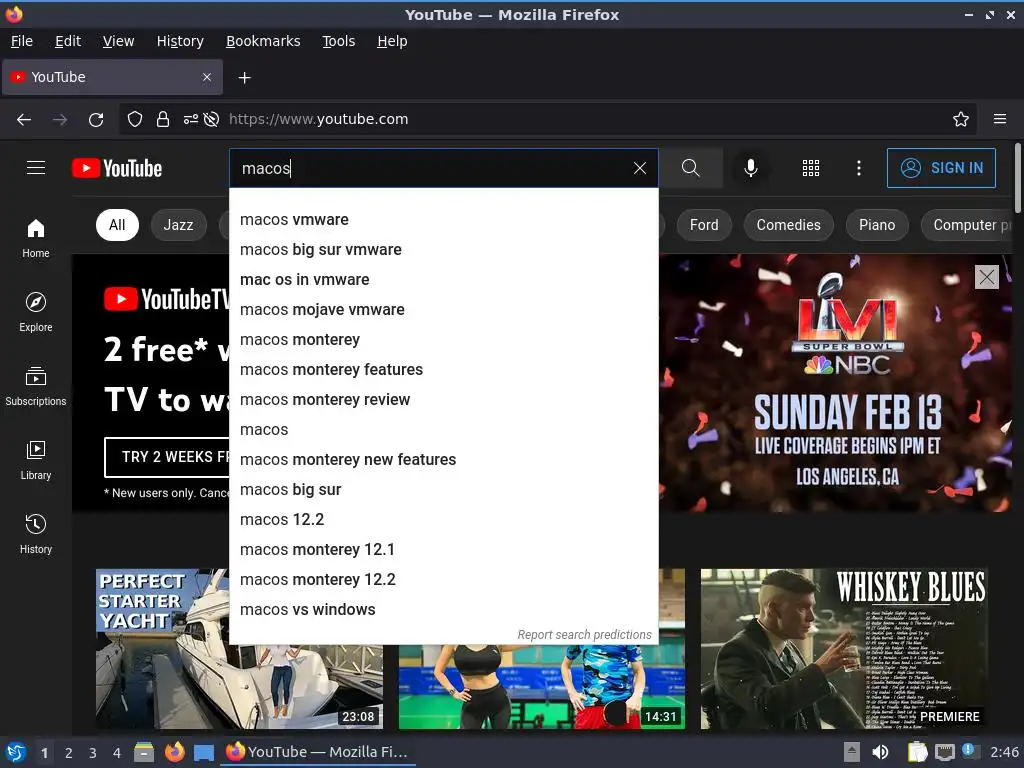Open the Firefox History menu
The image size is (1024, 768).
coord(180,41)
